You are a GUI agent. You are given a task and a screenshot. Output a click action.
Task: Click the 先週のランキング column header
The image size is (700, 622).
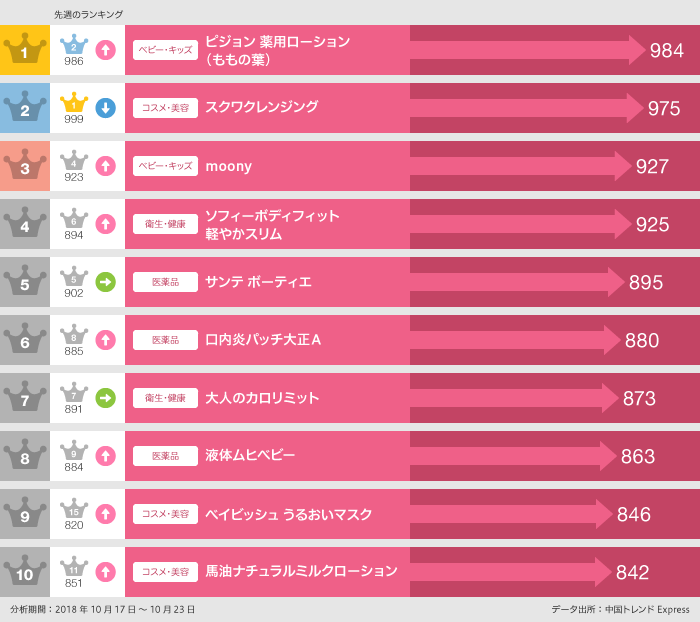(89, 15)
